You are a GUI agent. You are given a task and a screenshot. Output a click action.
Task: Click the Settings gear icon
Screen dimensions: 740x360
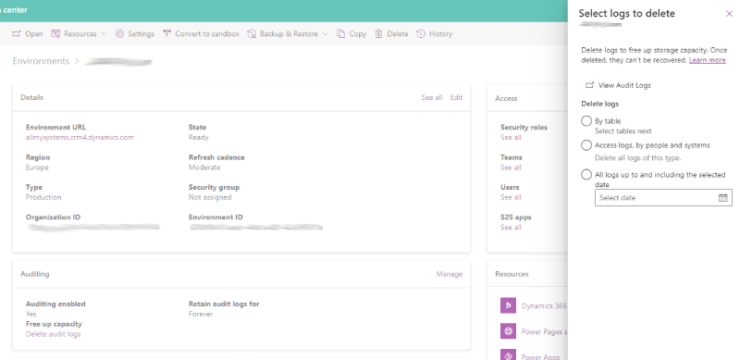120,34
